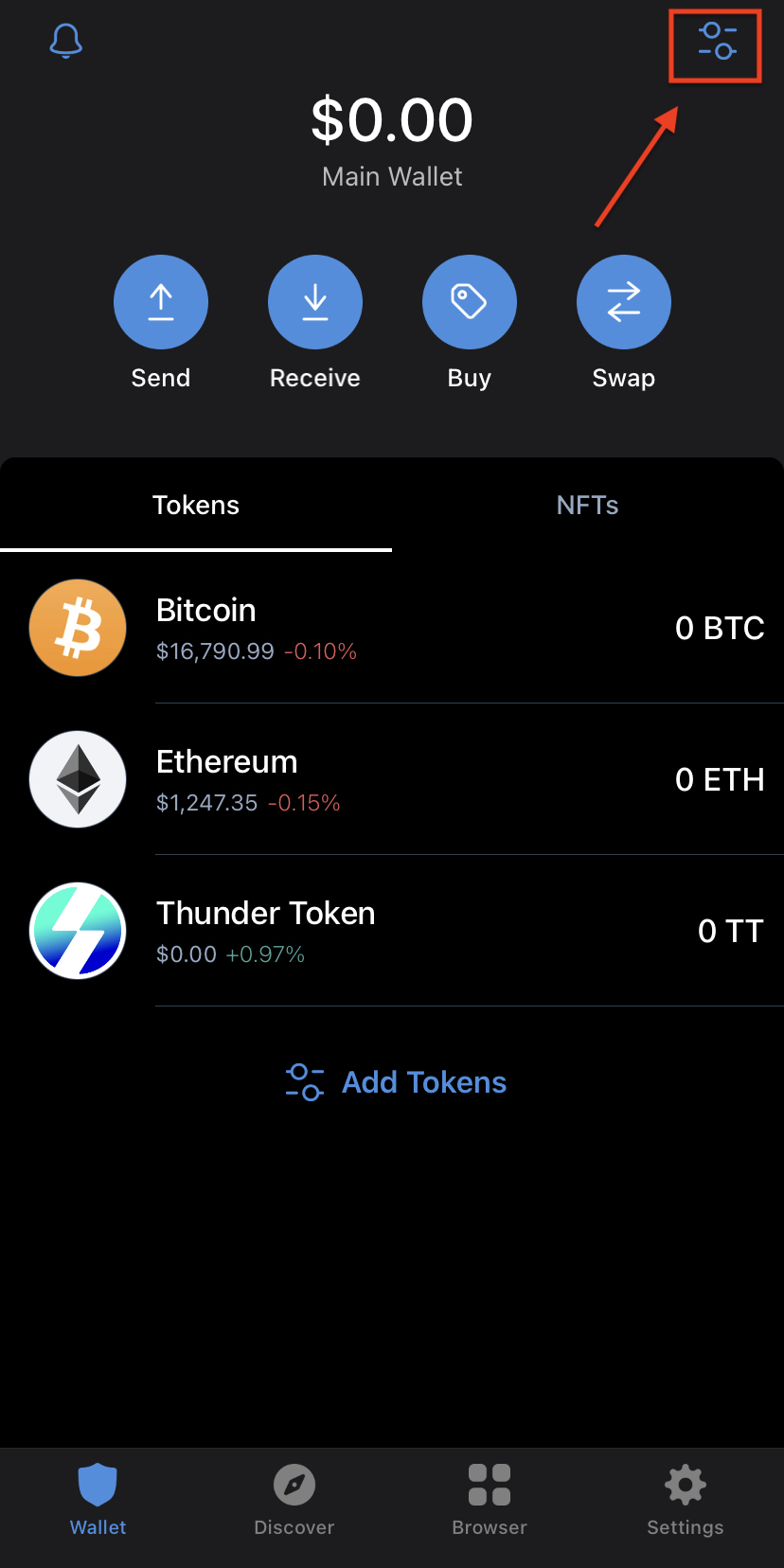Tap the Receive arrow-down button
The height and width of the screenshot is (1568, 784).
point(315,302)
